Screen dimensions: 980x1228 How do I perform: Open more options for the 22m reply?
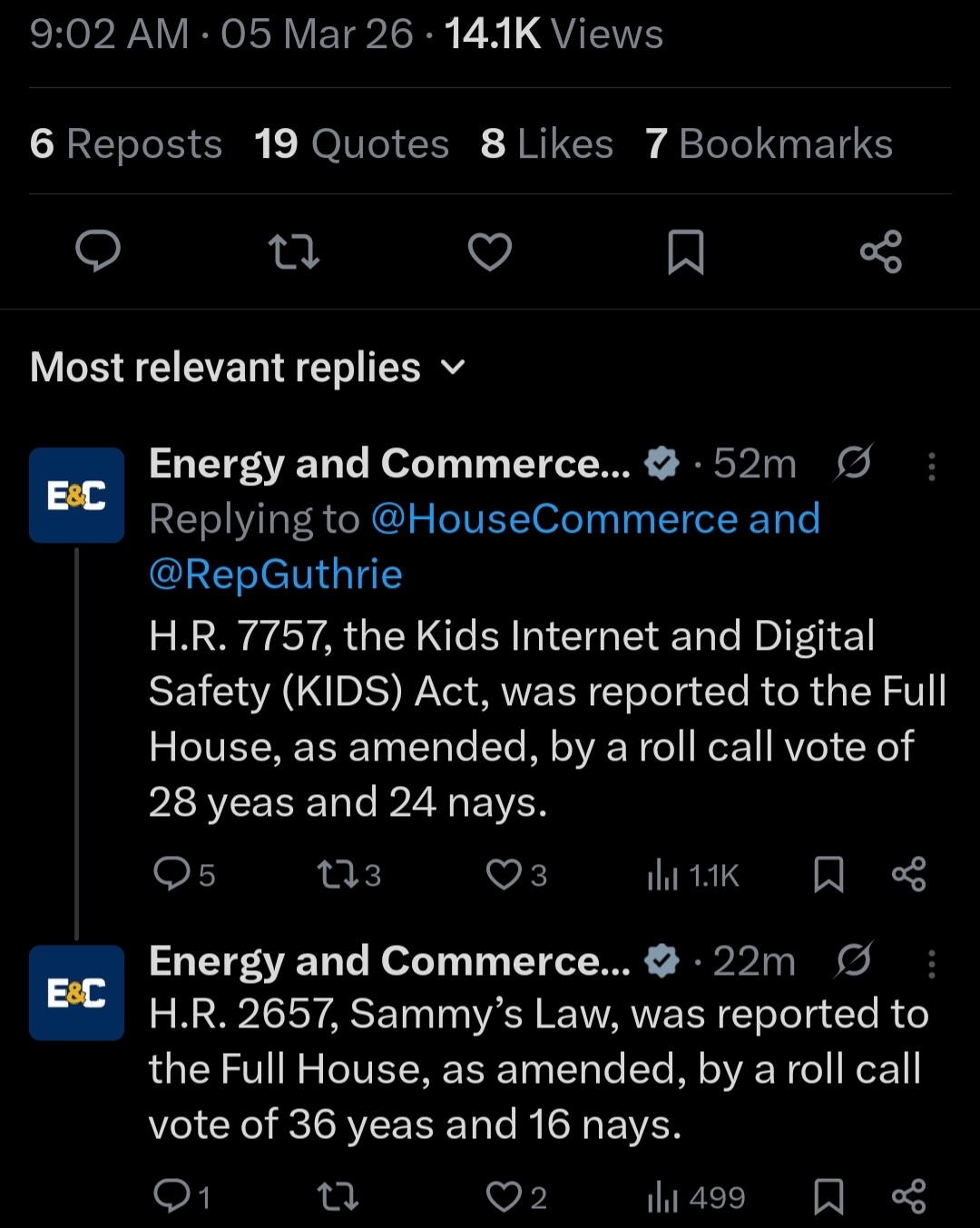pyautogui.click(x=931, y=963)
